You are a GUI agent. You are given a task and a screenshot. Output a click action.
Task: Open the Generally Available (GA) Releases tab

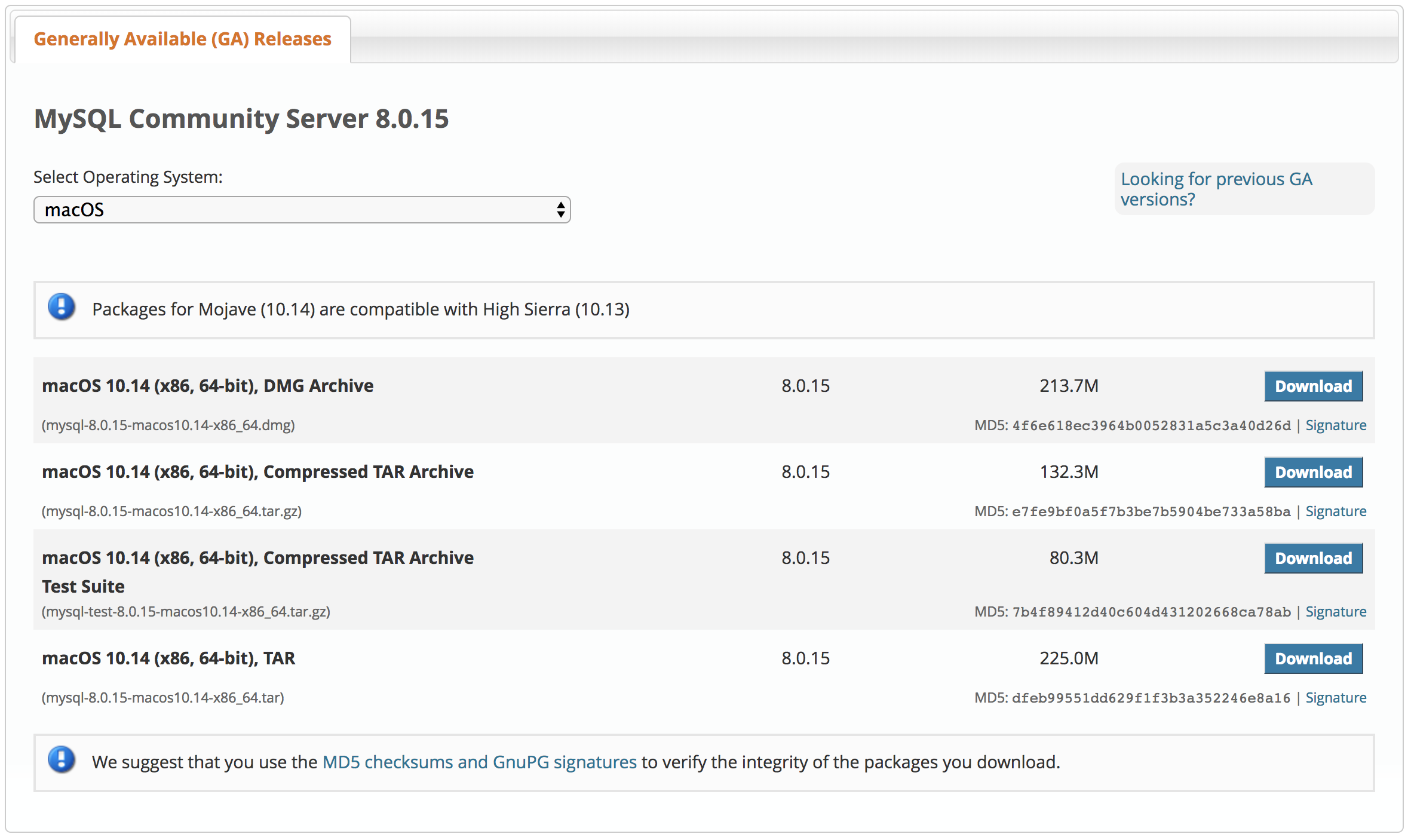pos(182,39)
